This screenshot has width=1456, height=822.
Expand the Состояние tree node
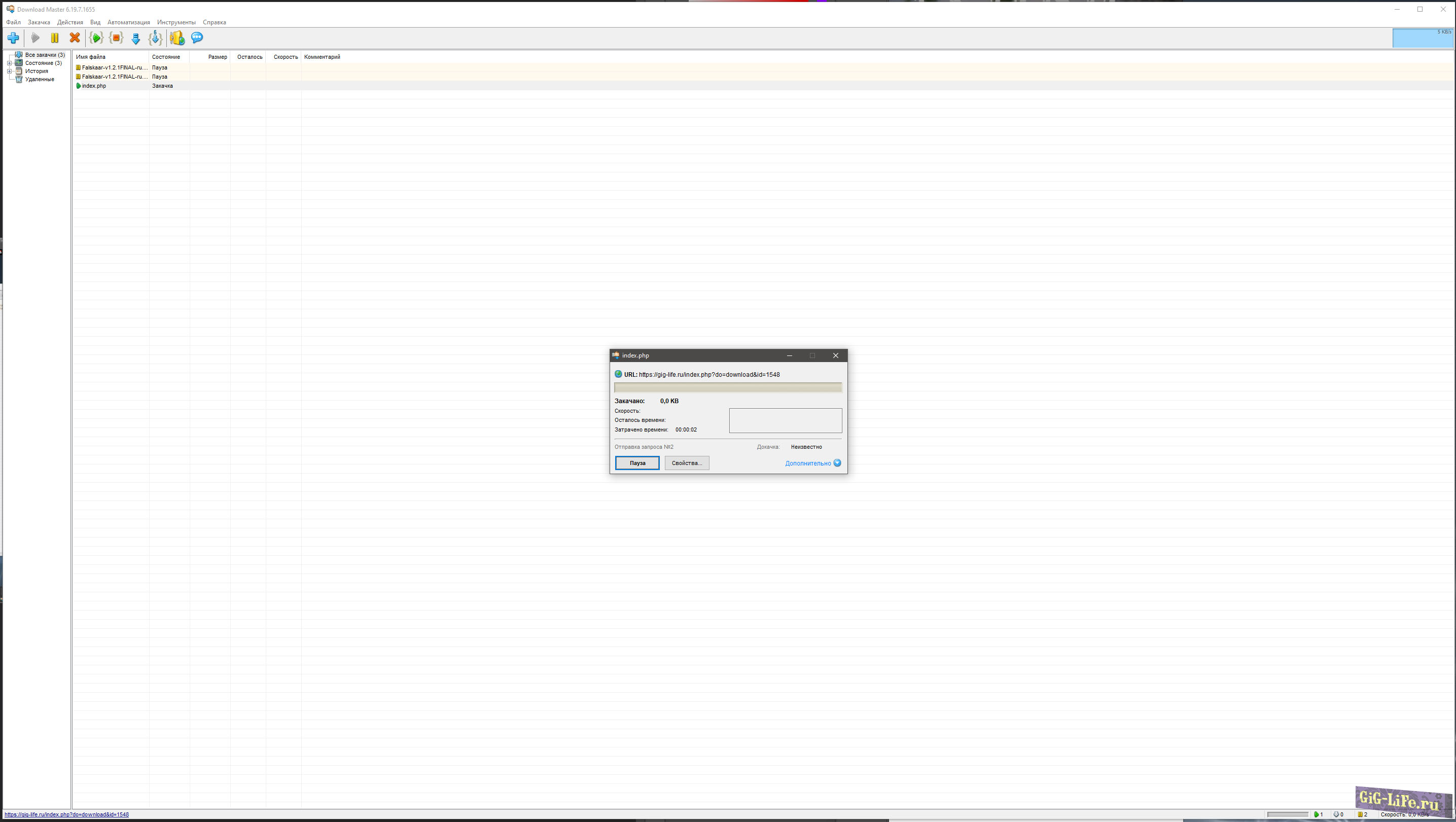click(x=9, y=63)
